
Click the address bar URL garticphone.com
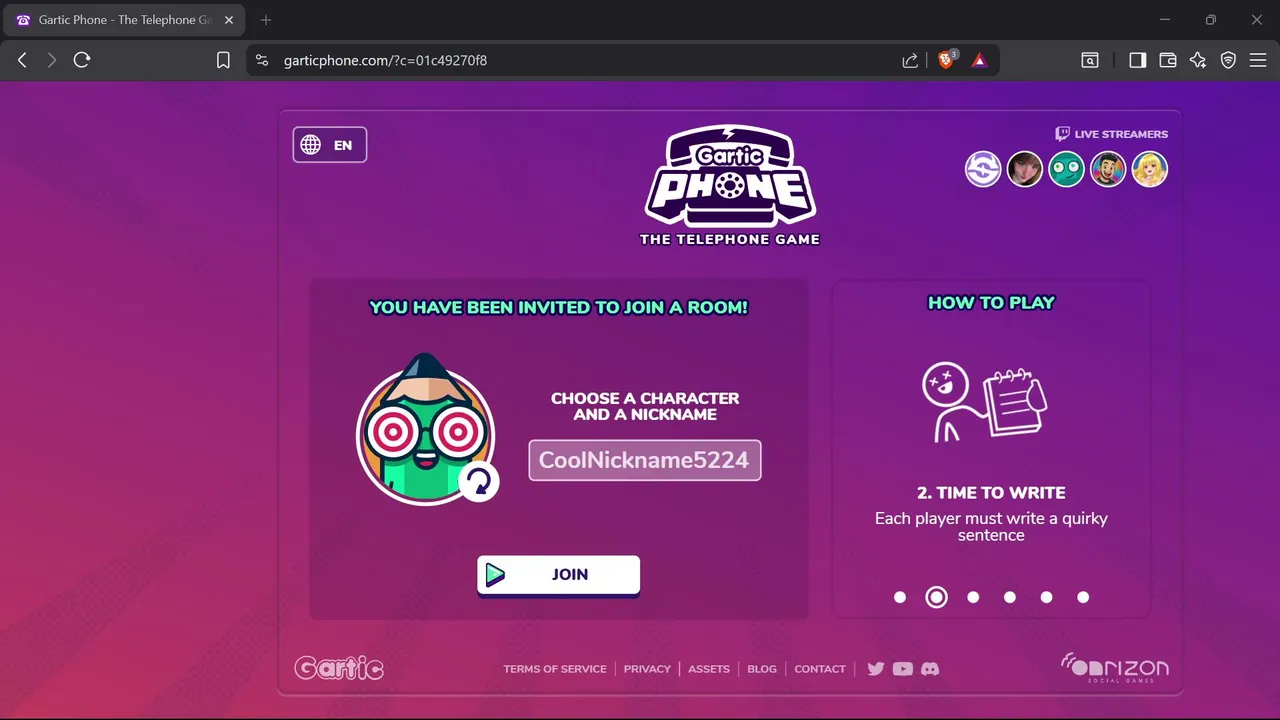coord(385,60)
